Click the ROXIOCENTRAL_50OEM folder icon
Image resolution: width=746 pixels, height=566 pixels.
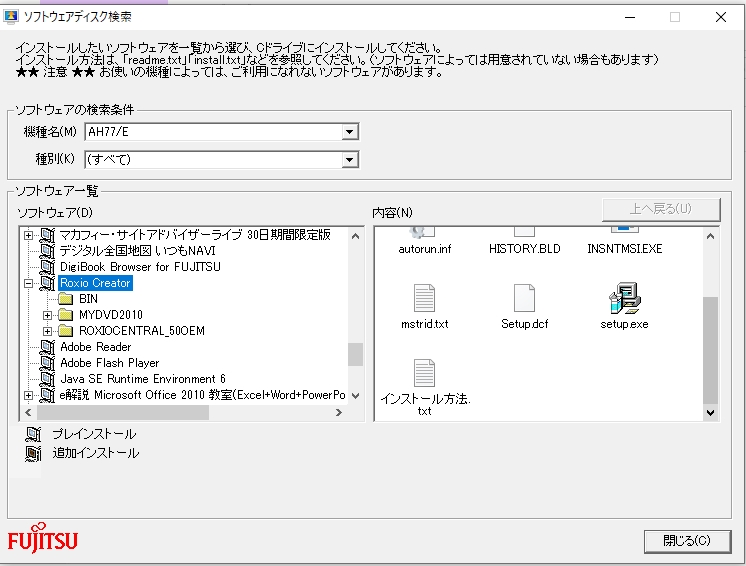[65, 331]
